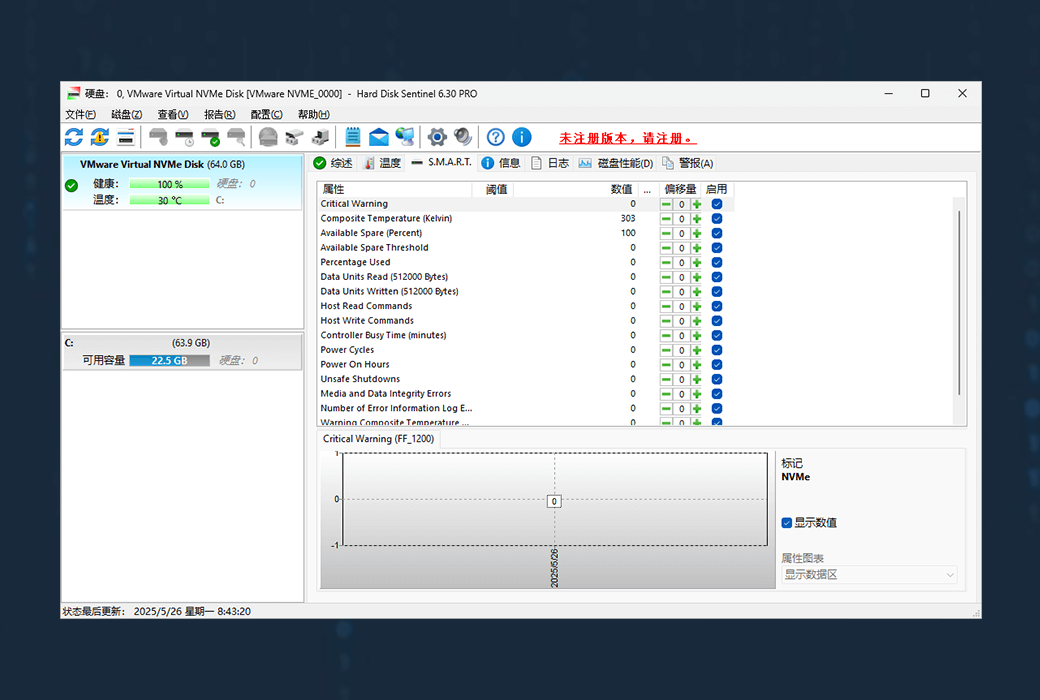1040x700 pixels.
Task: Open the 报告 menu
Action: click(220, 114)
